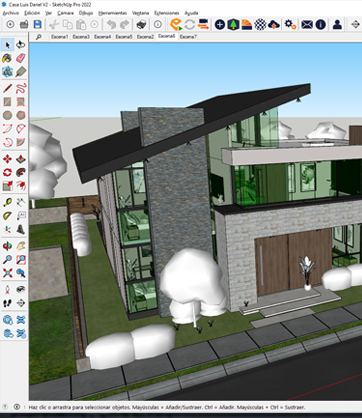The image size is (362, 418).
Task: Select the Section Plane tool
Action: point(21,303)
